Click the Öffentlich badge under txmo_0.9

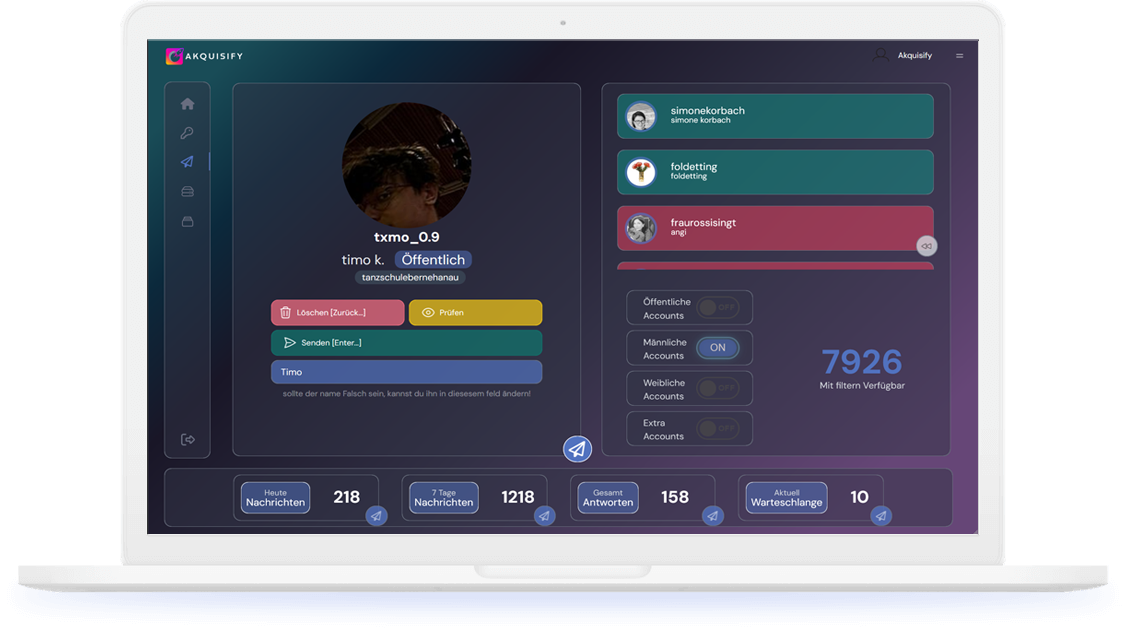[x=434, y=259]
